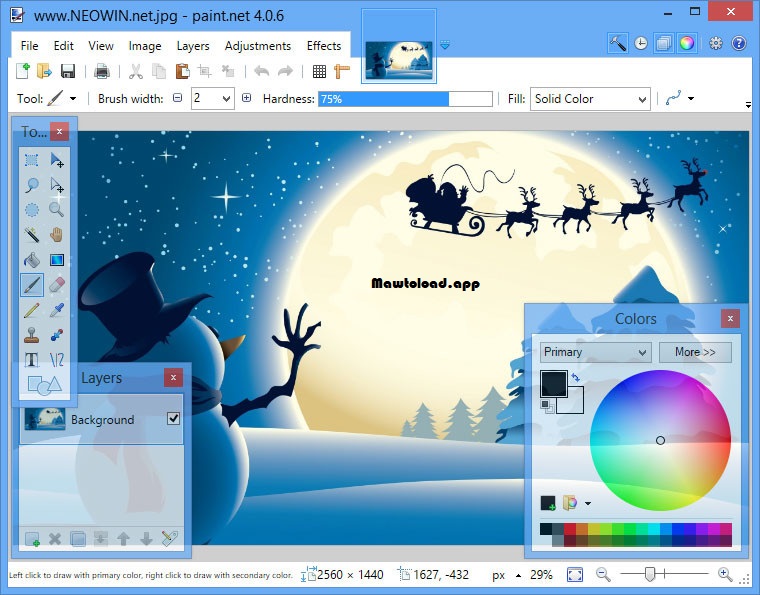Screen dimensions: 760x595
Task: Open the antialiasing mode dropdown arrow
Action: (x=691, y=99)
